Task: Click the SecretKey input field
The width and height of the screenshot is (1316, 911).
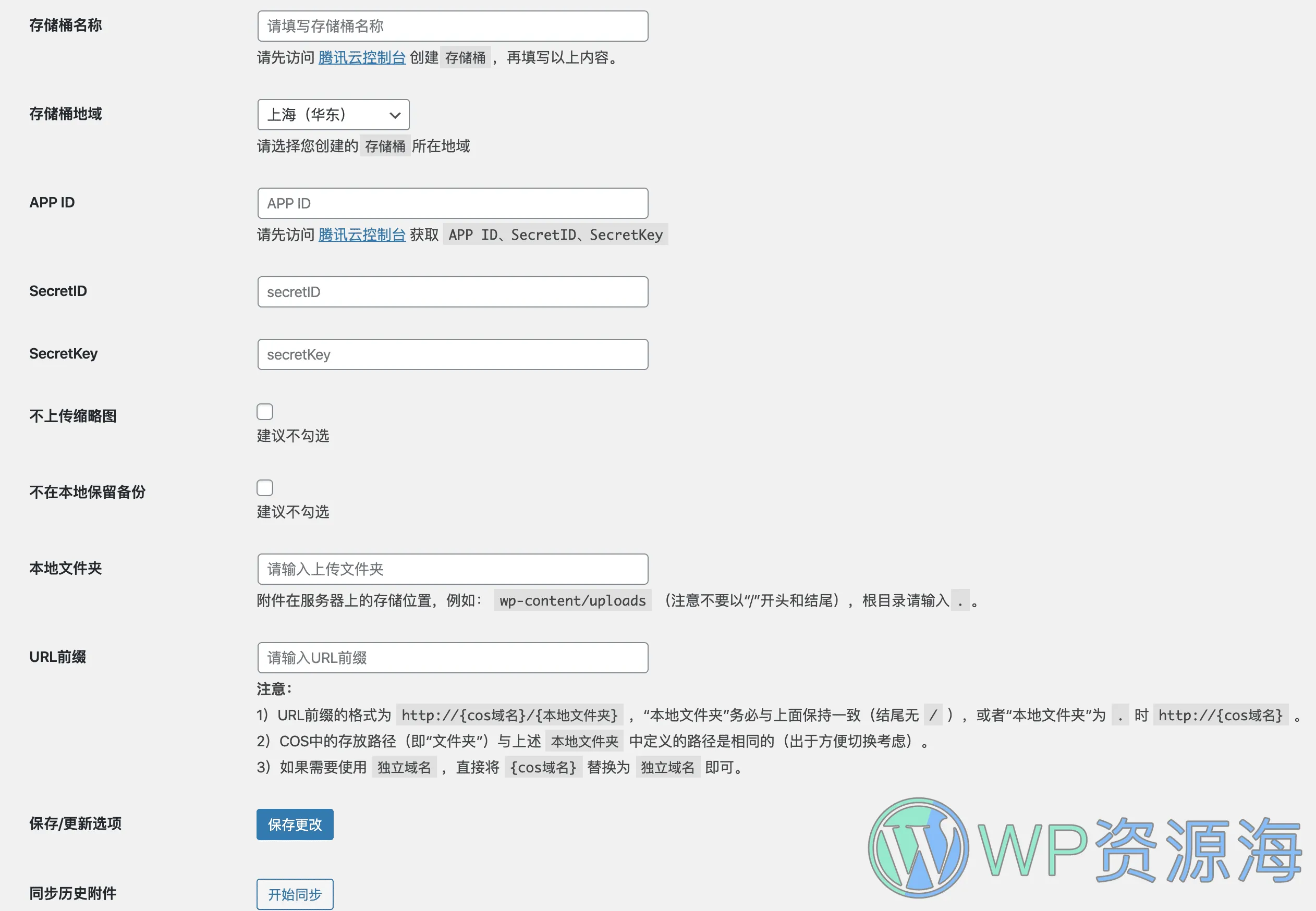Action: point(453,354)
